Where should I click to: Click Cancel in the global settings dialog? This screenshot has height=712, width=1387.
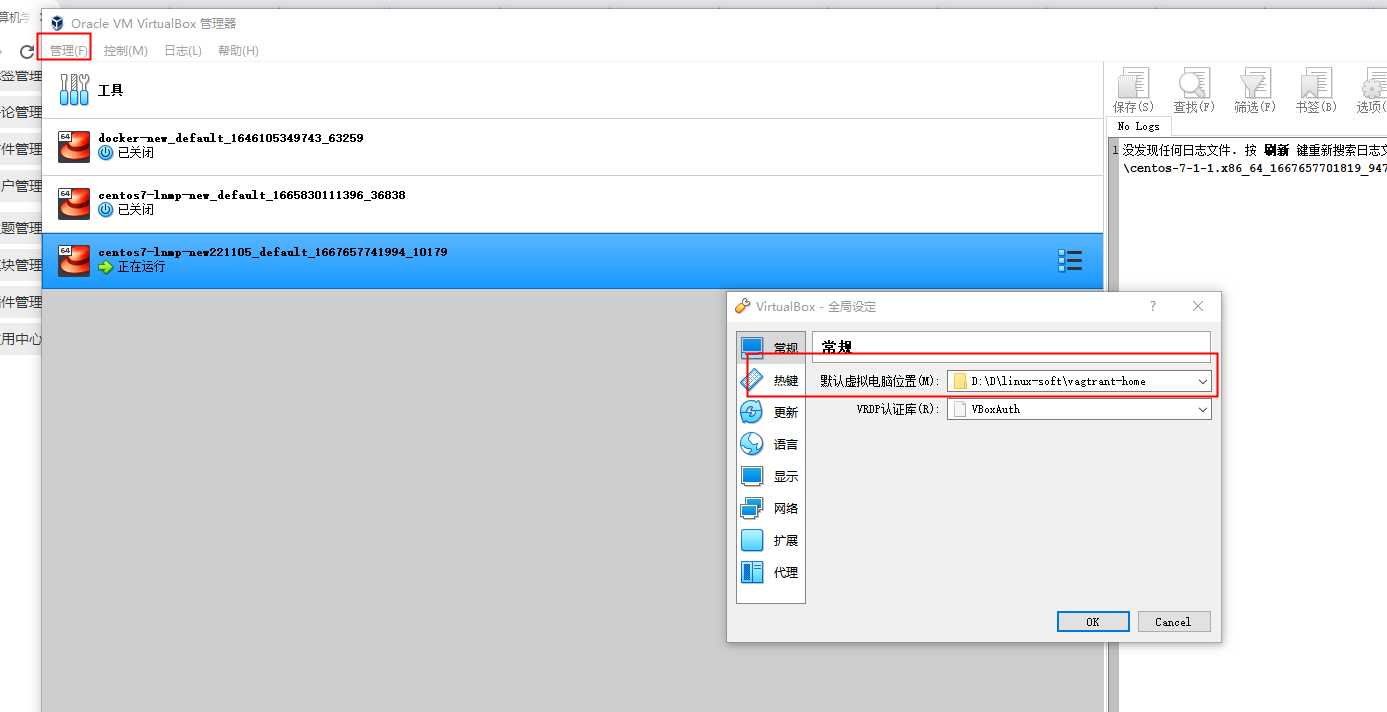1174,622
